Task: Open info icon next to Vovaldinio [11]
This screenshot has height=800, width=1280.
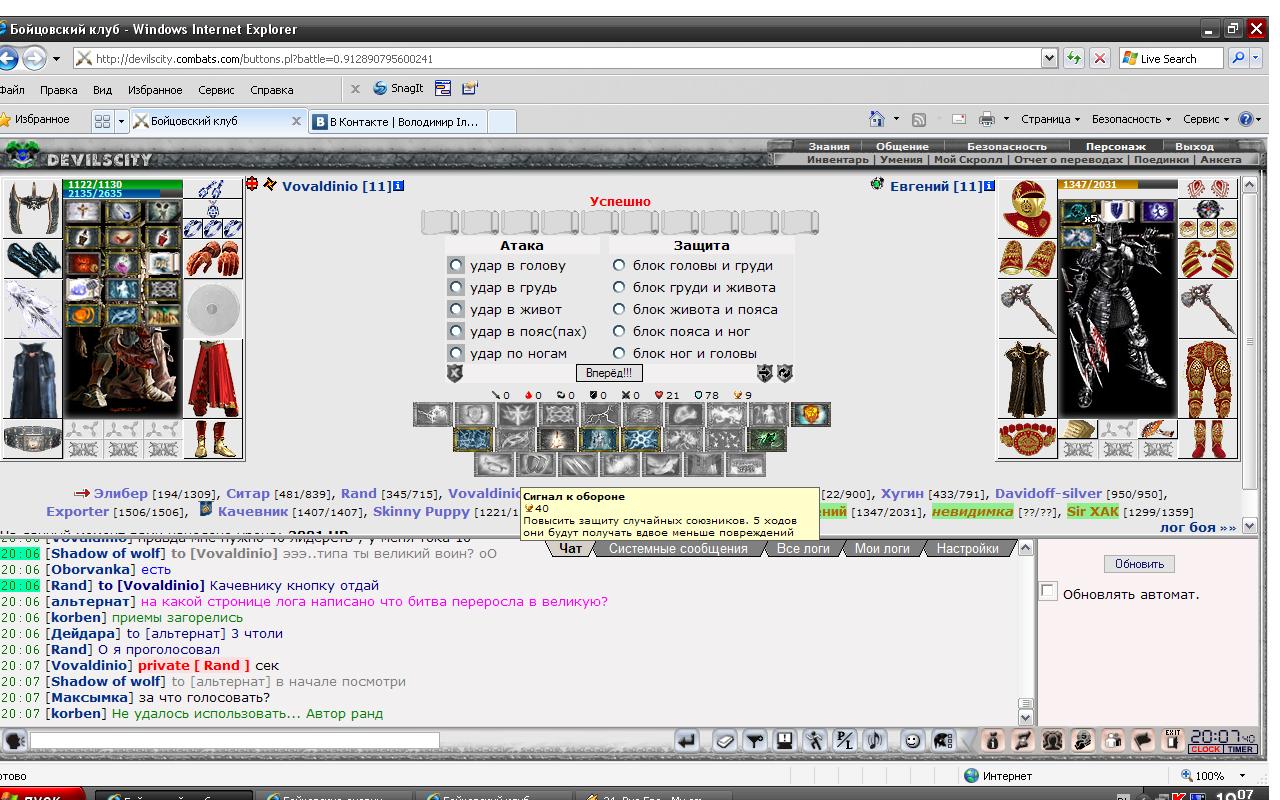Action: (x=399, y=186)
